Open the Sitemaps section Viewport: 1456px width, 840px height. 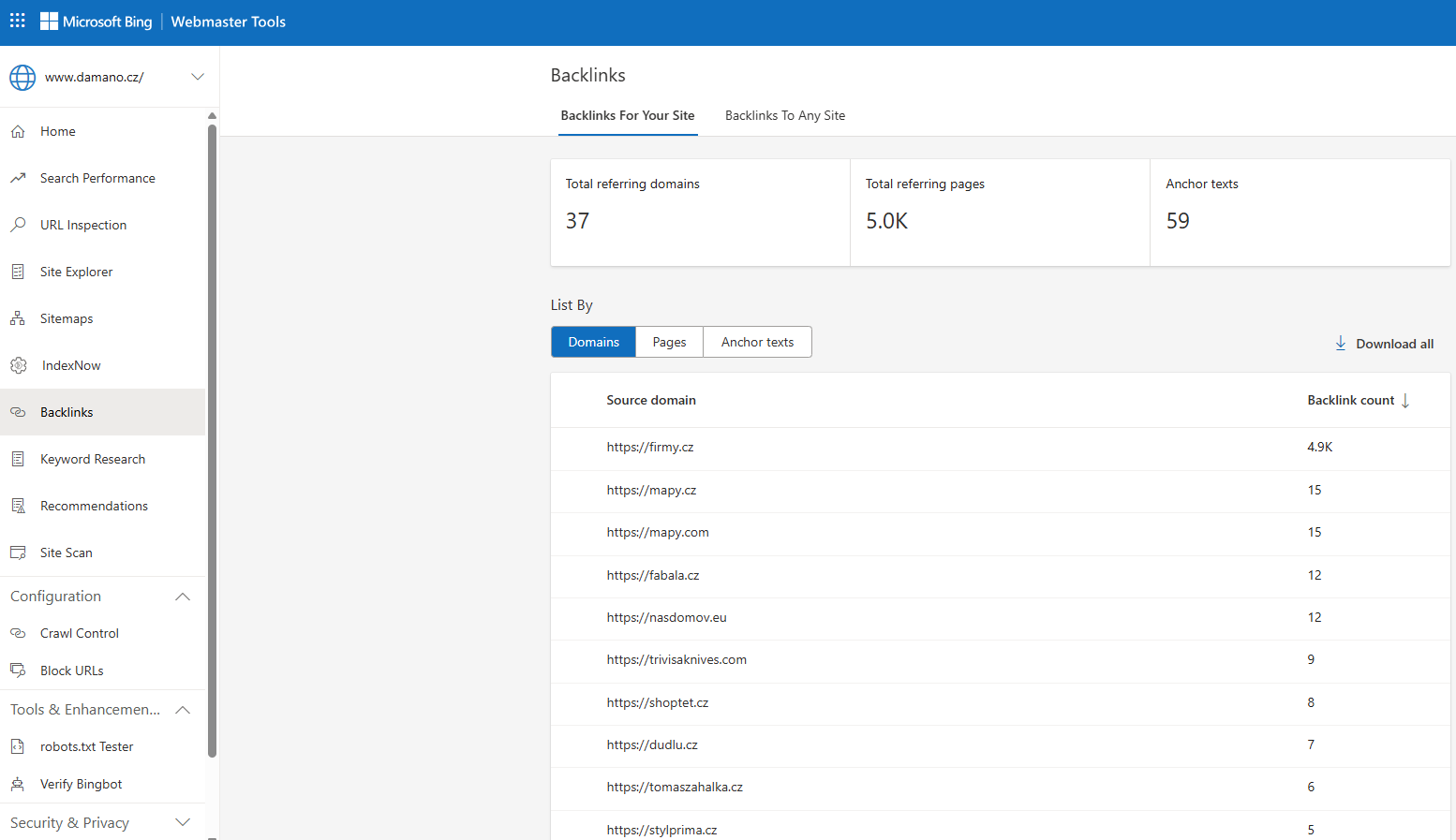tap(66, 318)
